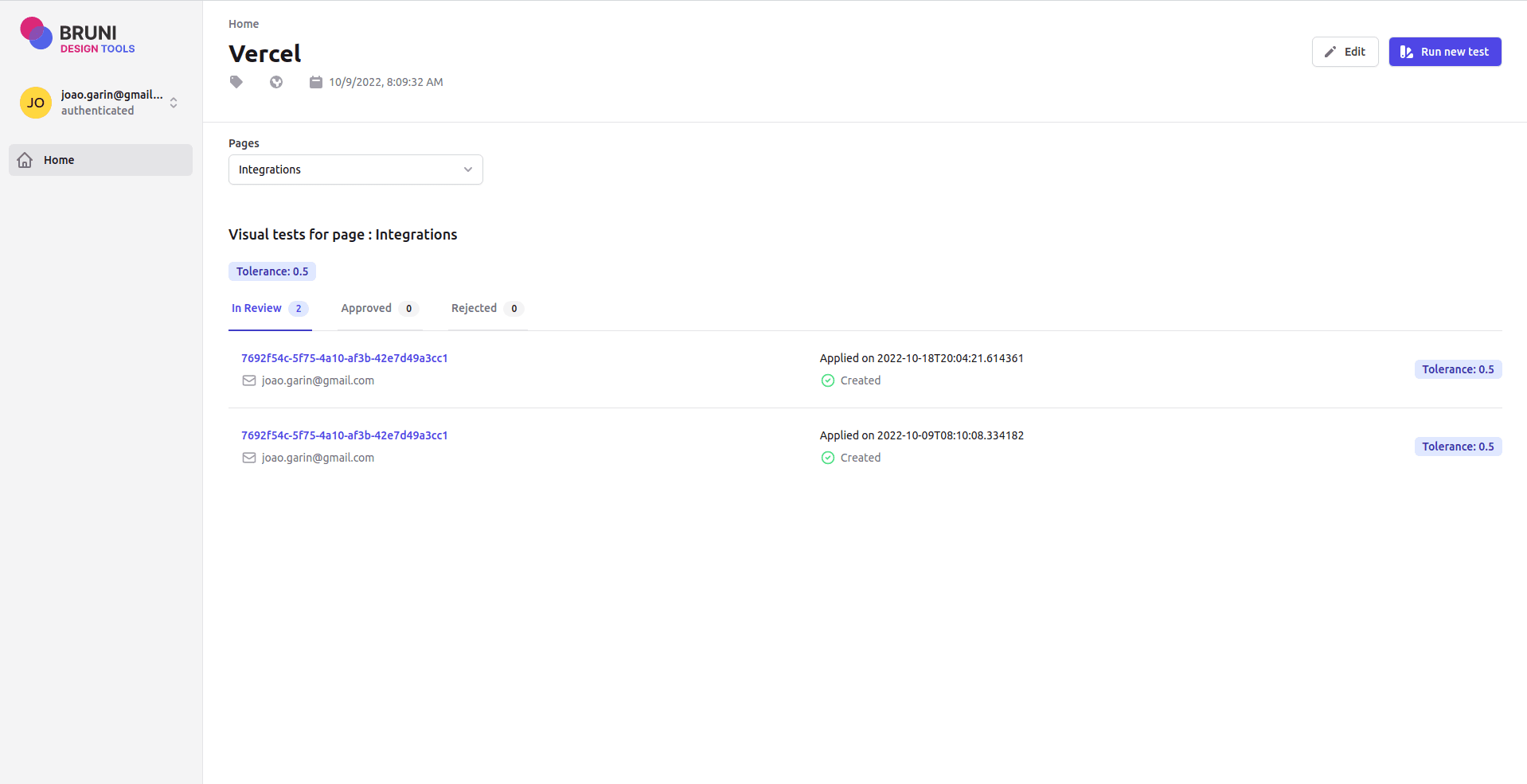
Task: Click joao.garin@gmail... account name in sidebar
Action: (x=112, y=95)
